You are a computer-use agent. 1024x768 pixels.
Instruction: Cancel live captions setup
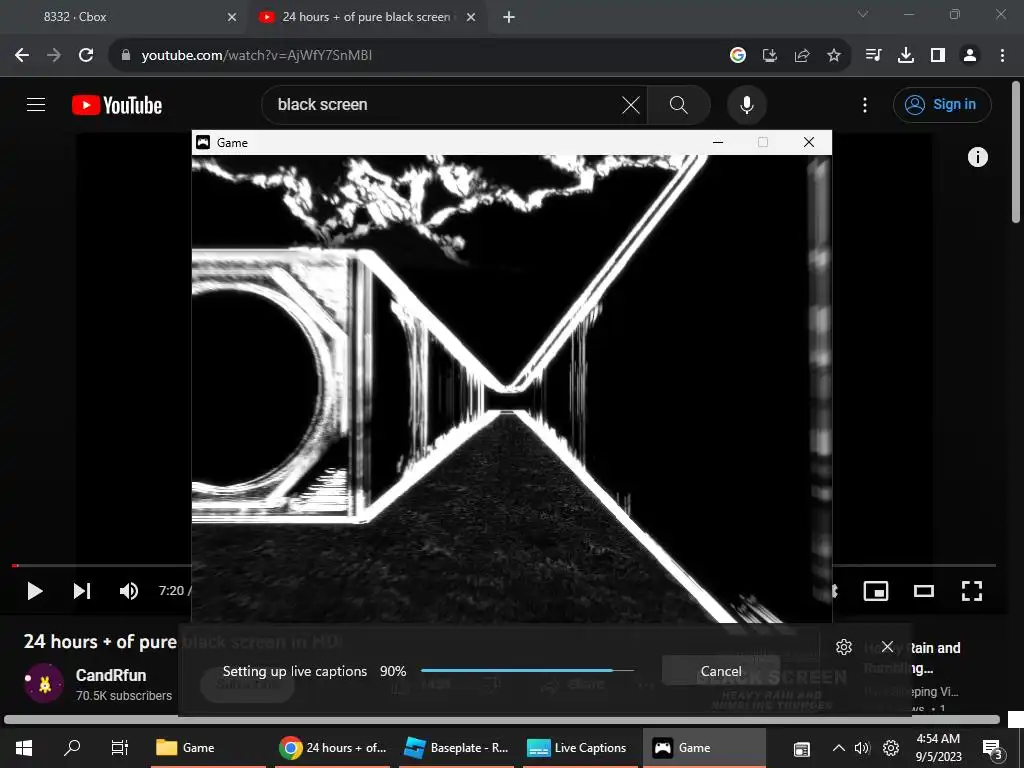click(721, 671)
